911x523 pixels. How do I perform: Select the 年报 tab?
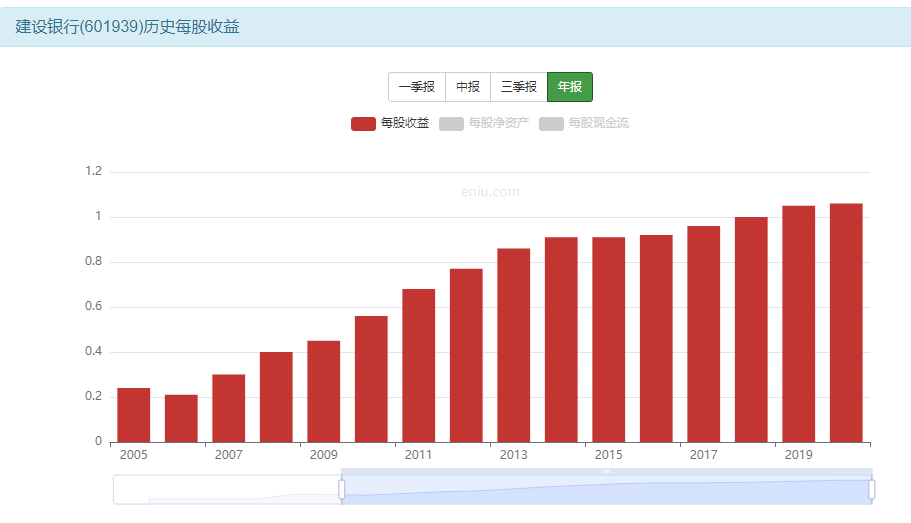click(x=570, y=87)
